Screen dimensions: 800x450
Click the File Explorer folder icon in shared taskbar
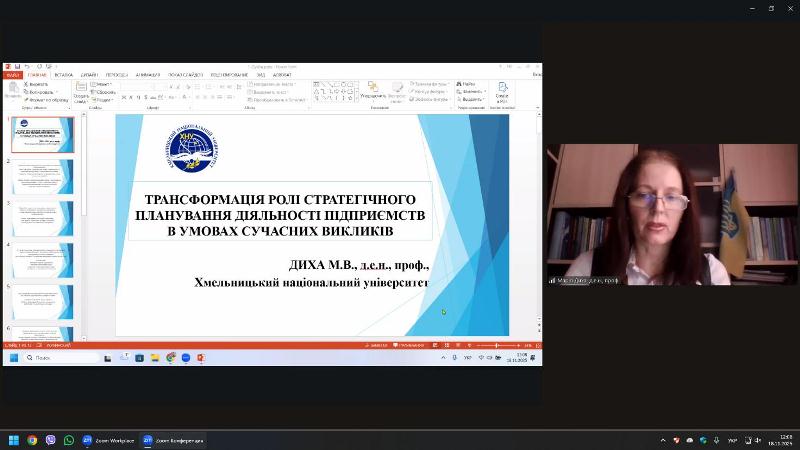[155, 358]
